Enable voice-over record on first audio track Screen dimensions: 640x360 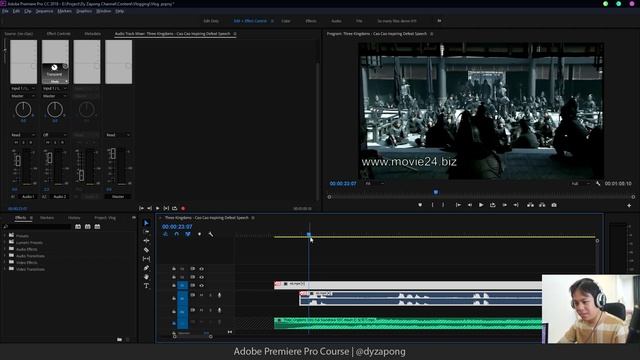[x=219, y=295]
